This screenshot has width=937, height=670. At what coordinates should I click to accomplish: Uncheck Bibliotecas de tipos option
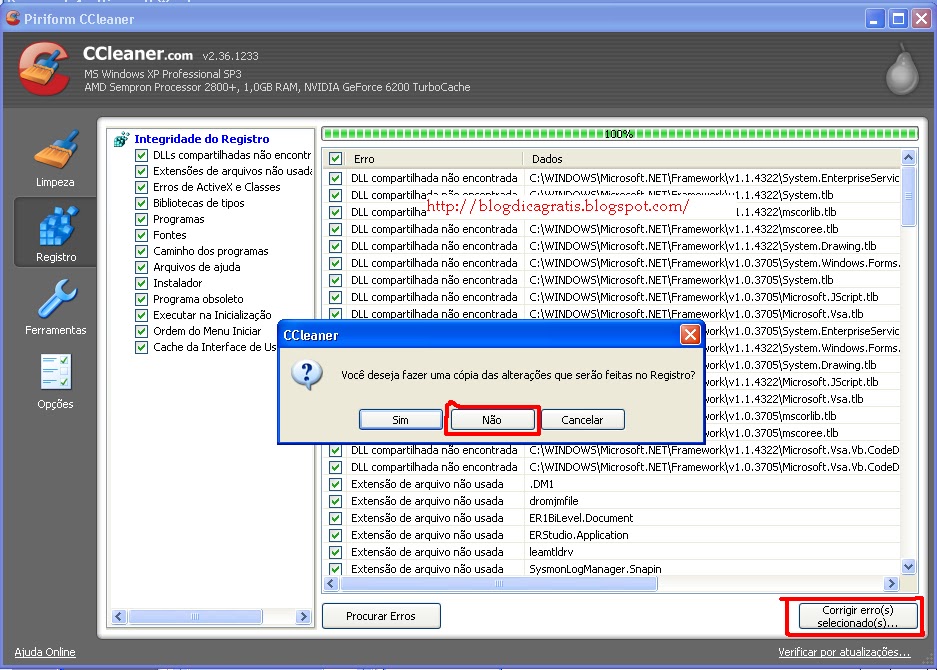(142, 203)
